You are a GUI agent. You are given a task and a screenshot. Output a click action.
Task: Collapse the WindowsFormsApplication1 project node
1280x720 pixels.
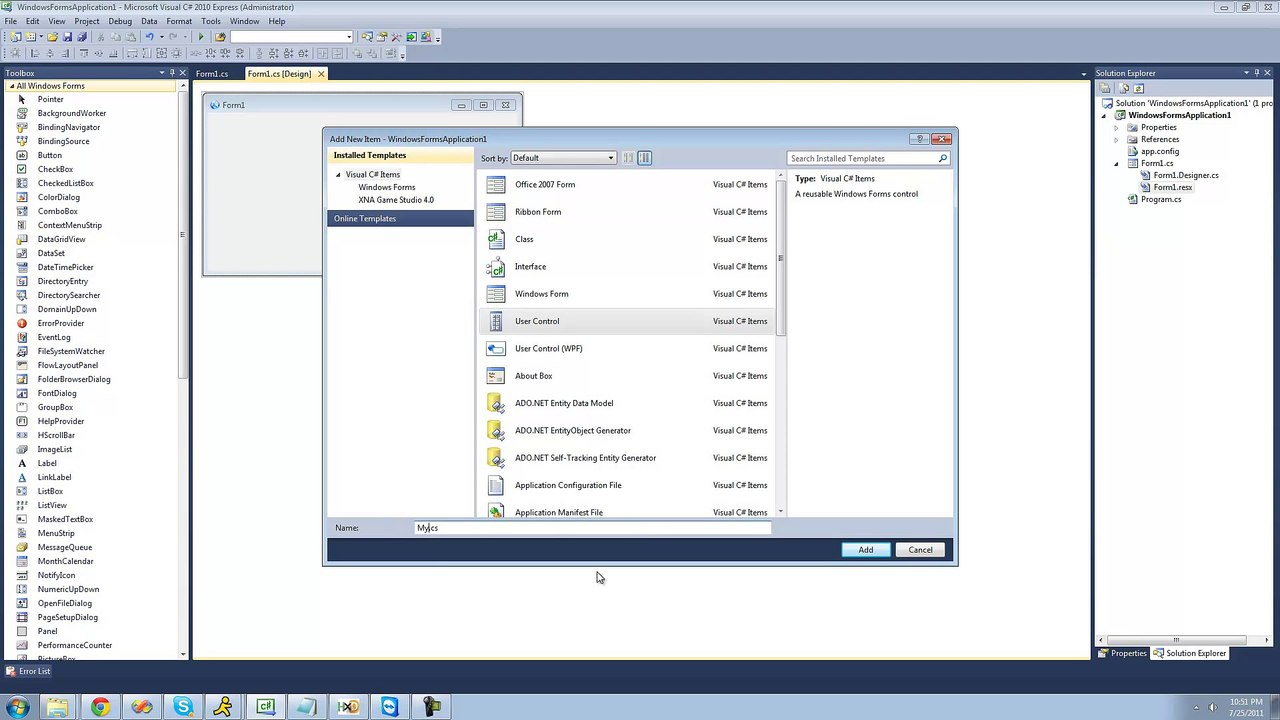pyautogui.click(x=1105, y=116)
